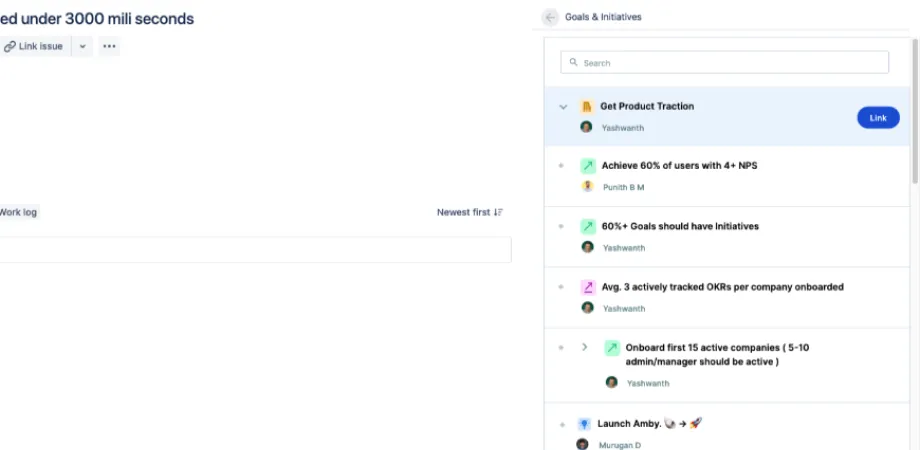Click the goals panel vertical scrollbar
920x450 pixels.
pos(914,111)
